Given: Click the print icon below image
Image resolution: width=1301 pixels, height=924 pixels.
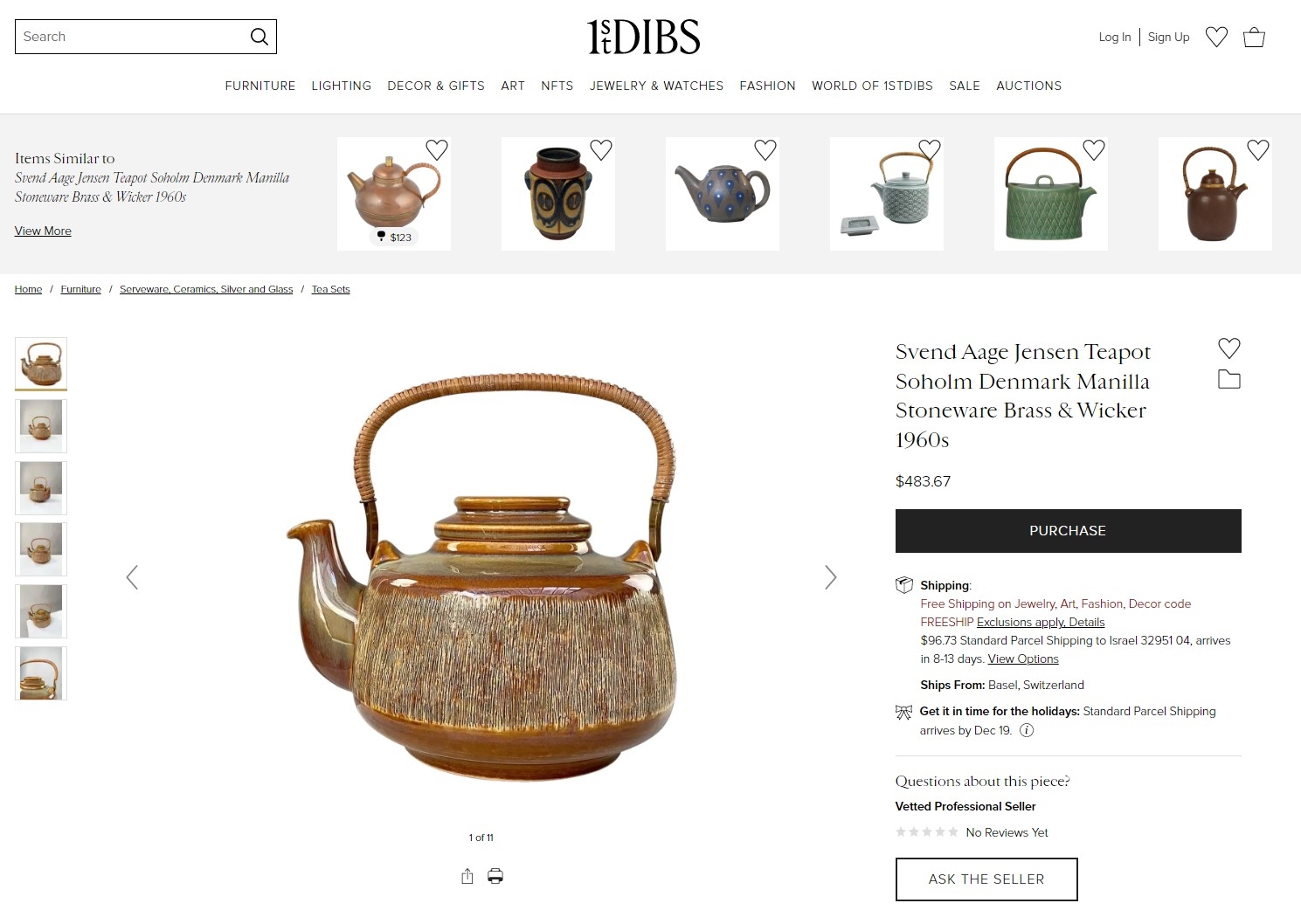Looking at the screenshot, I should (495, 876).
